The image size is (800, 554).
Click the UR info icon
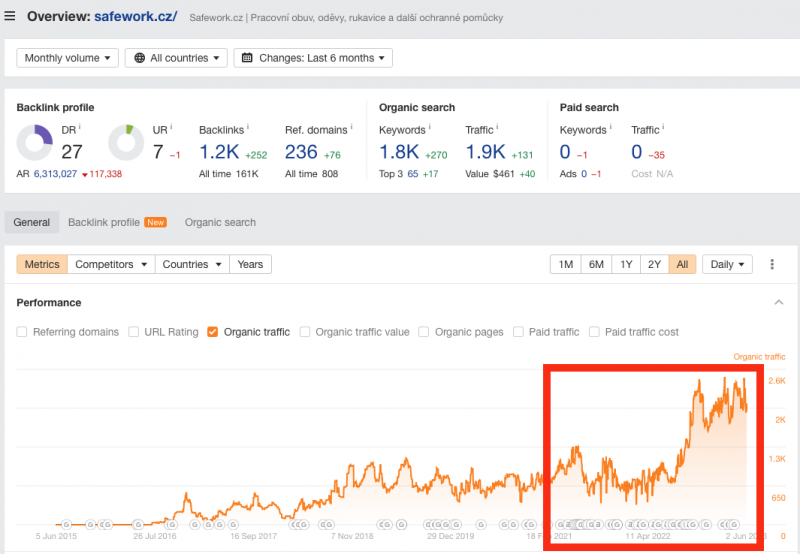pyautogui.click(x=171, y=127)
